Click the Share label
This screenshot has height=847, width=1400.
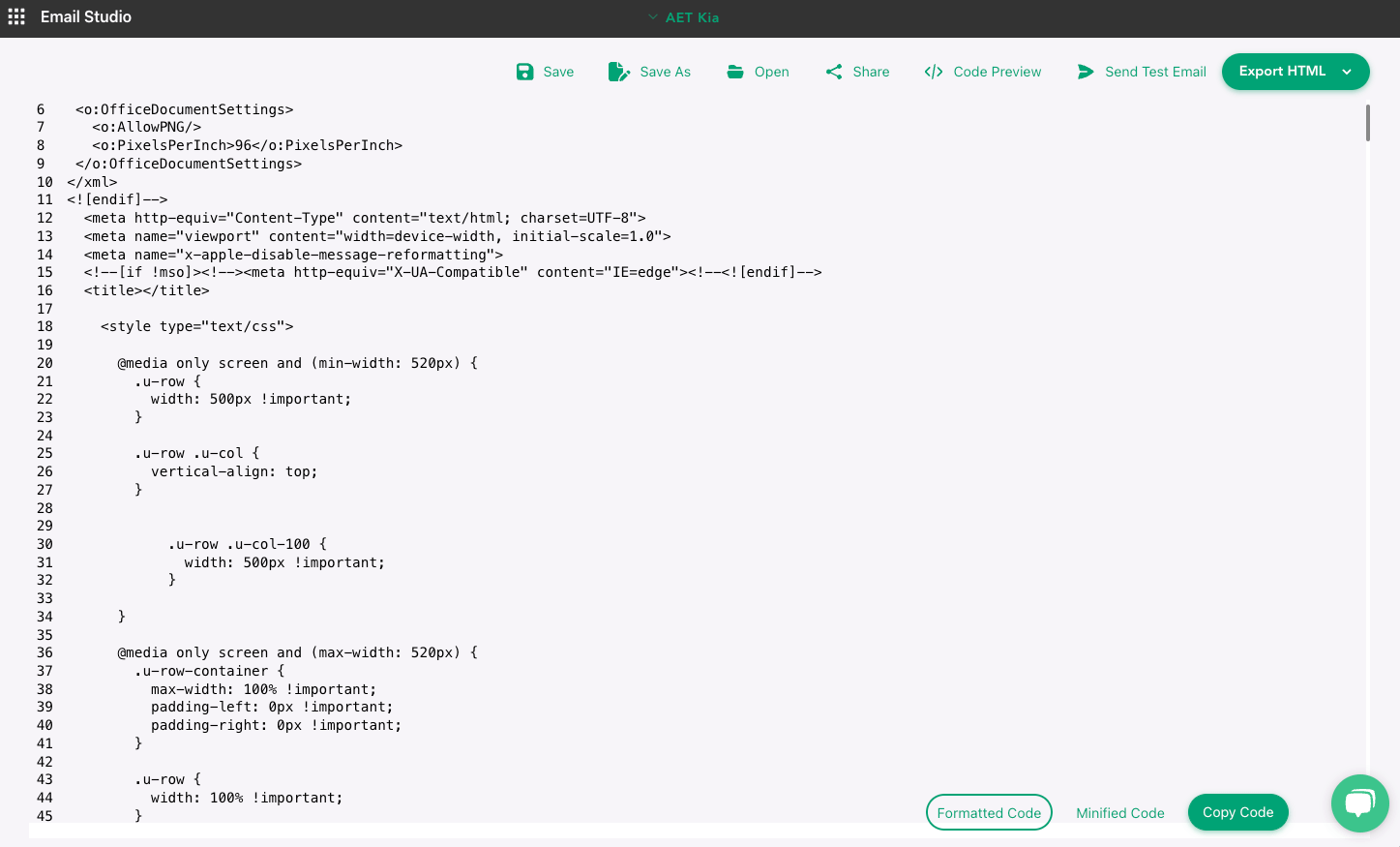871,72
